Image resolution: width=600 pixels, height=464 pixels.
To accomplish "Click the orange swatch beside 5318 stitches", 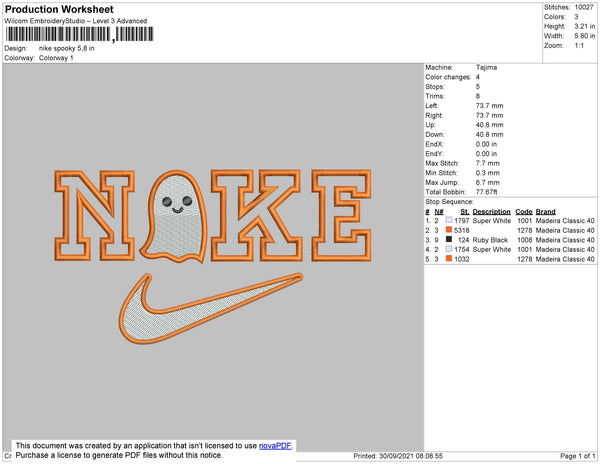I will [x=449, y=230].
